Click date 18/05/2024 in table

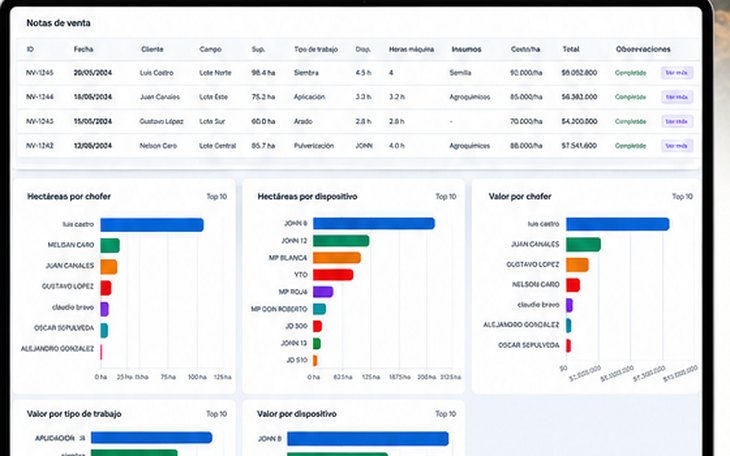point(93,97)
